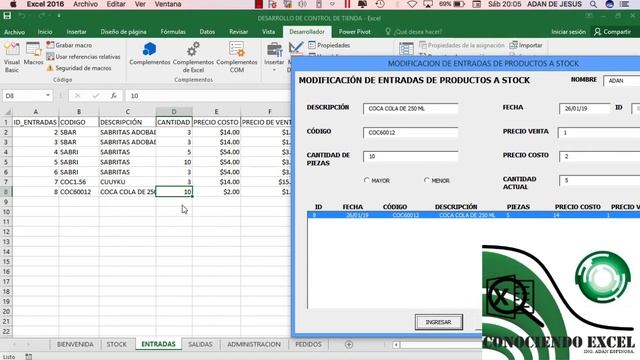Cancel the formula bar entry
640x360 pixels.
[77, 96]
